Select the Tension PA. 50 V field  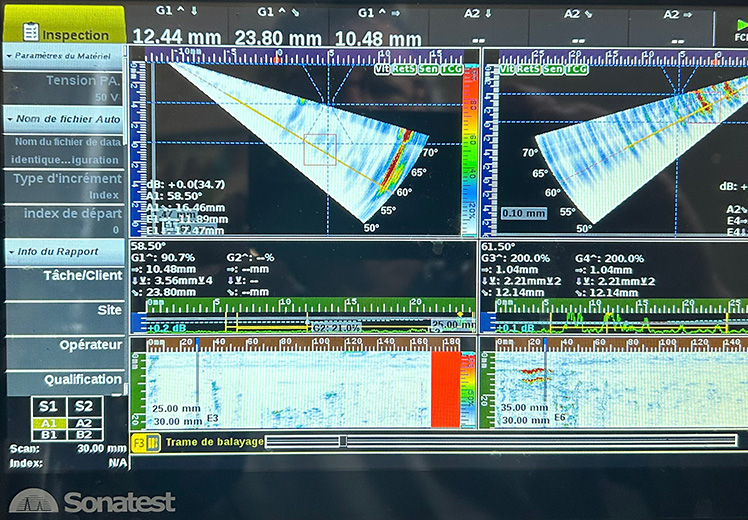pos(64,88)
